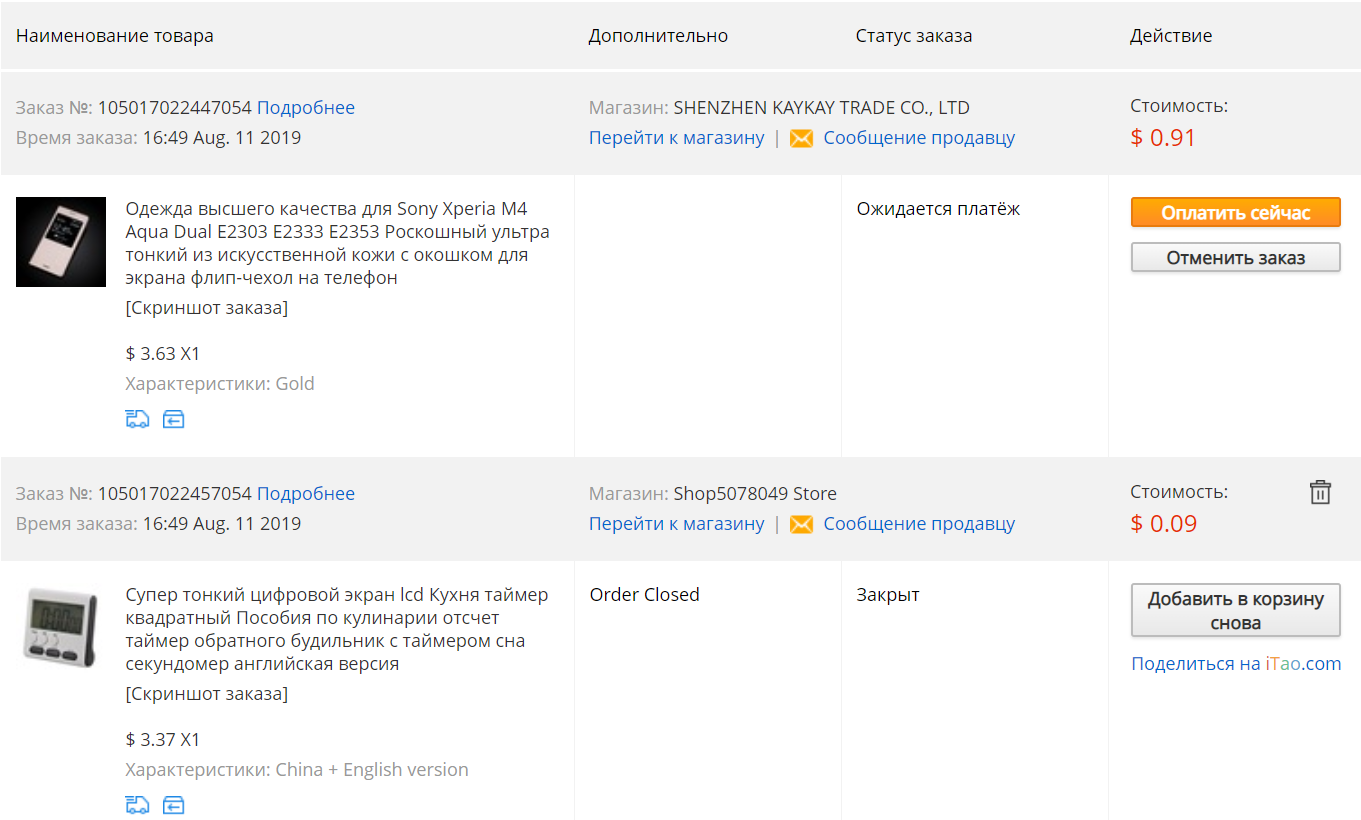Click the delivery truck icon under the kitchen timer

(x=137, y=805)
